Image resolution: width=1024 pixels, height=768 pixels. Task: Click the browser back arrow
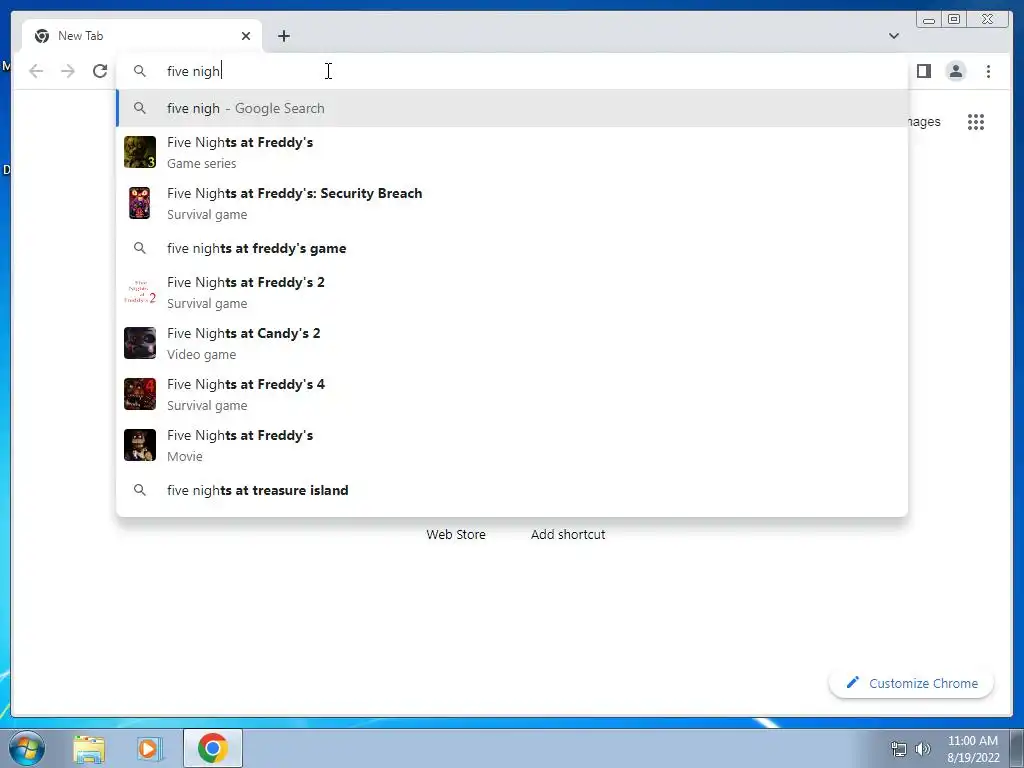click(x=36, y=71)
